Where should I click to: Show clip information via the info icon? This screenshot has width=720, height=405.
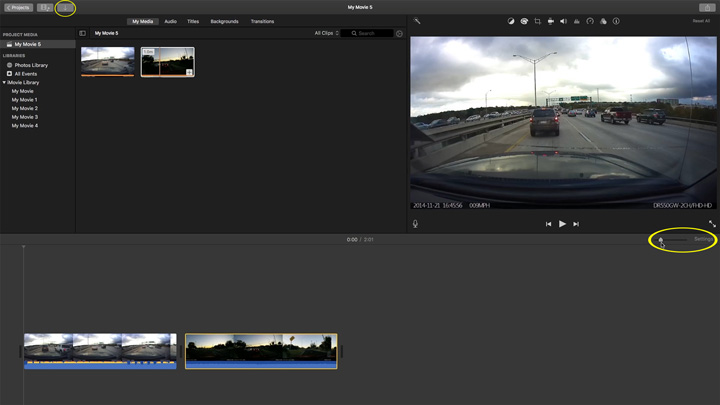[x=616, y=21]
